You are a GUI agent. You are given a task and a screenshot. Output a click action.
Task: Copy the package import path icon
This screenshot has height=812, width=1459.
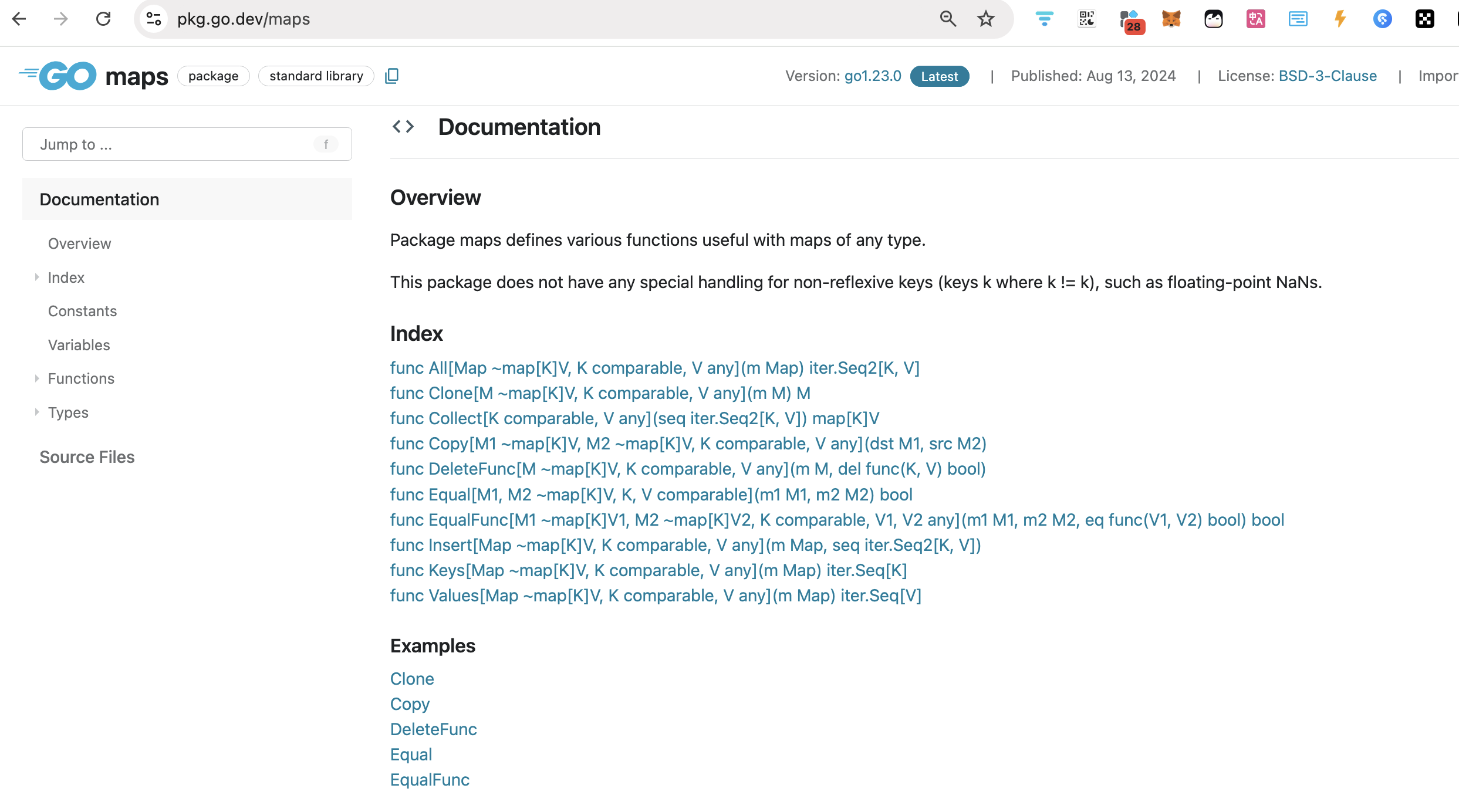tap(391, 76)
